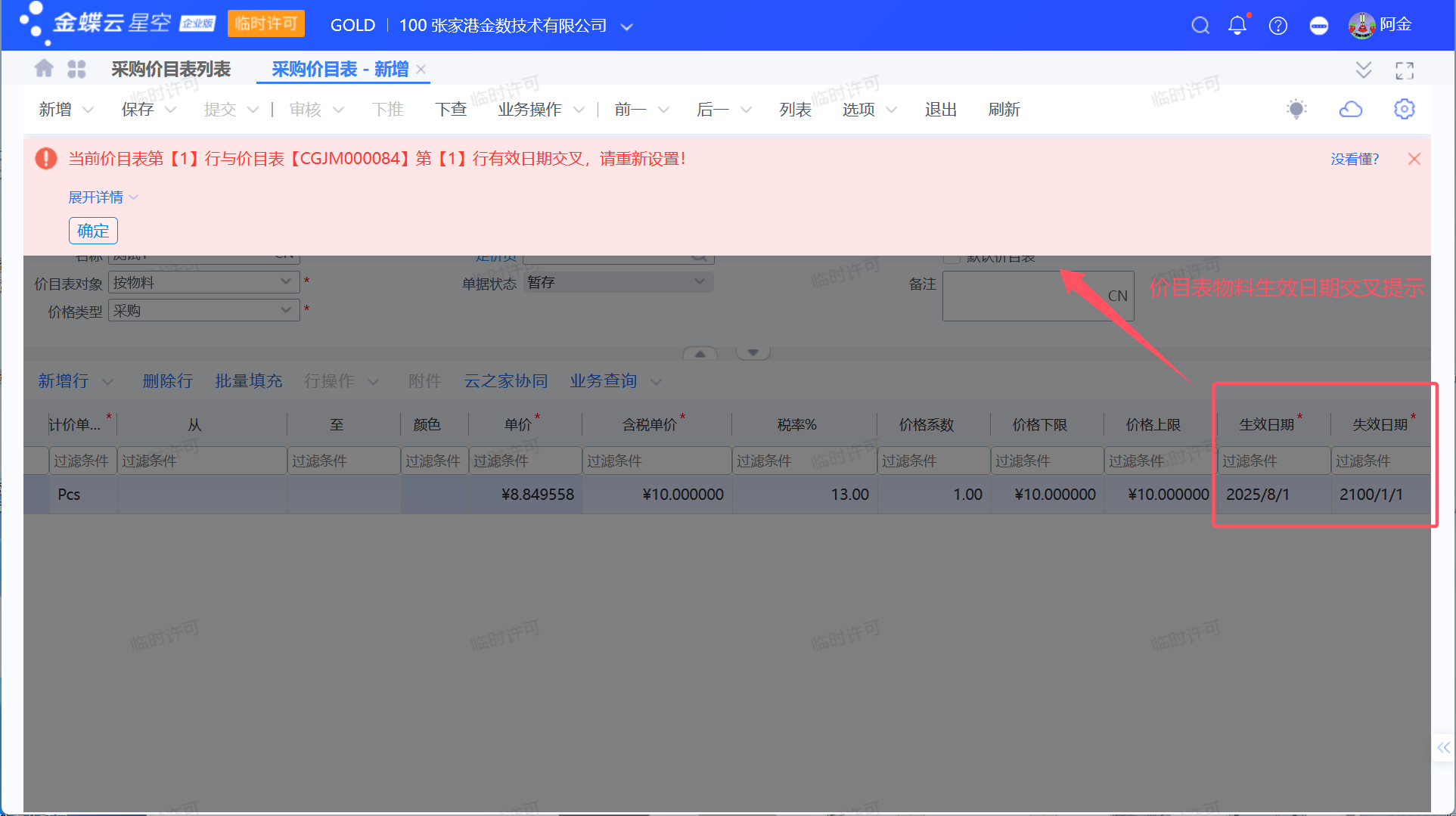Click the 没看懂? link

pos(1355,159)
